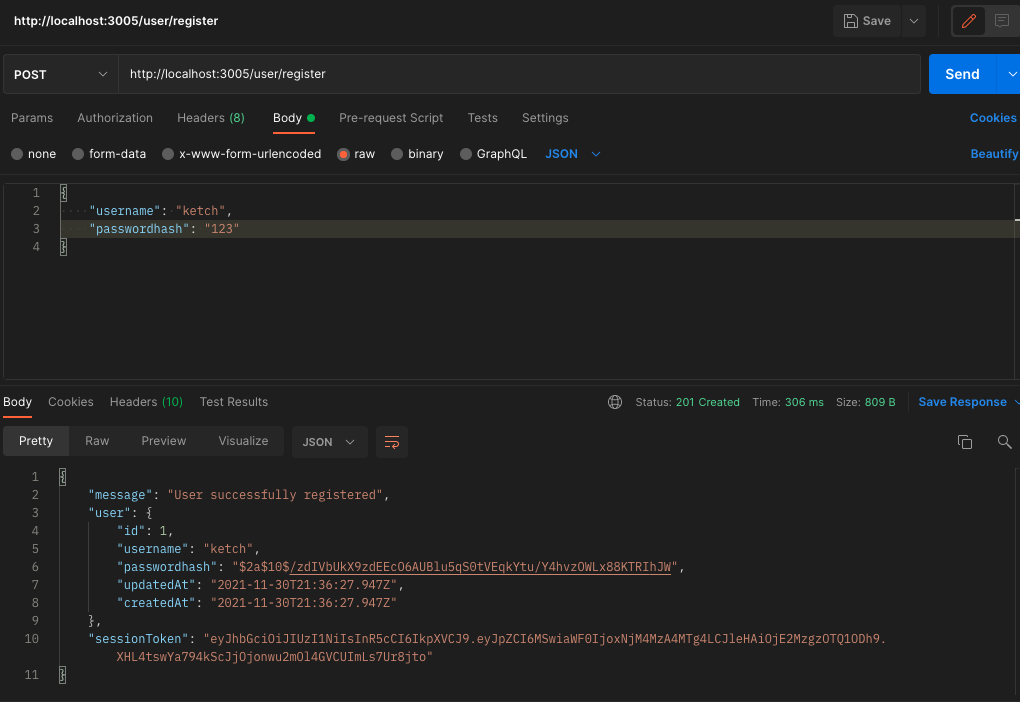This screenshot has width=1020, height=702.
Task: Click the network globe icon
Action: (615, 402)
